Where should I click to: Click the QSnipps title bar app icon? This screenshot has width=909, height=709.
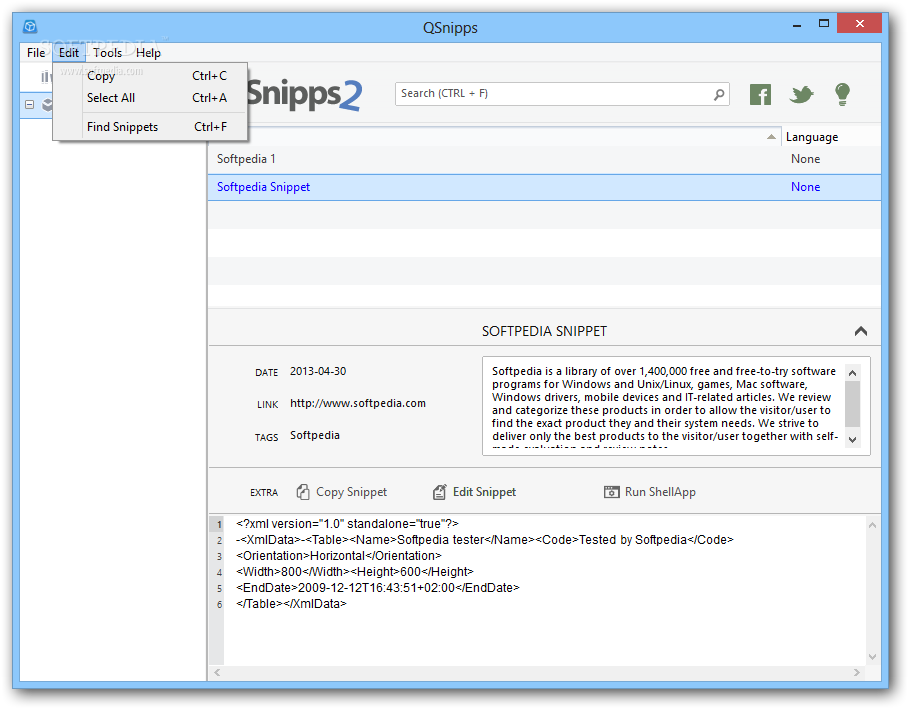pos(30,27)
